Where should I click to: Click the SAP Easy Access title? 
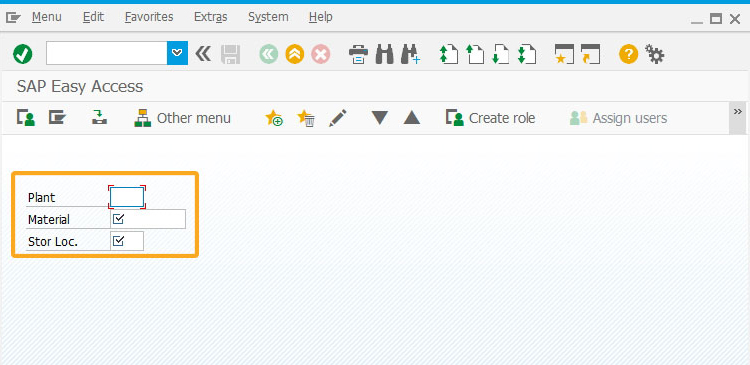coord(80,87)
